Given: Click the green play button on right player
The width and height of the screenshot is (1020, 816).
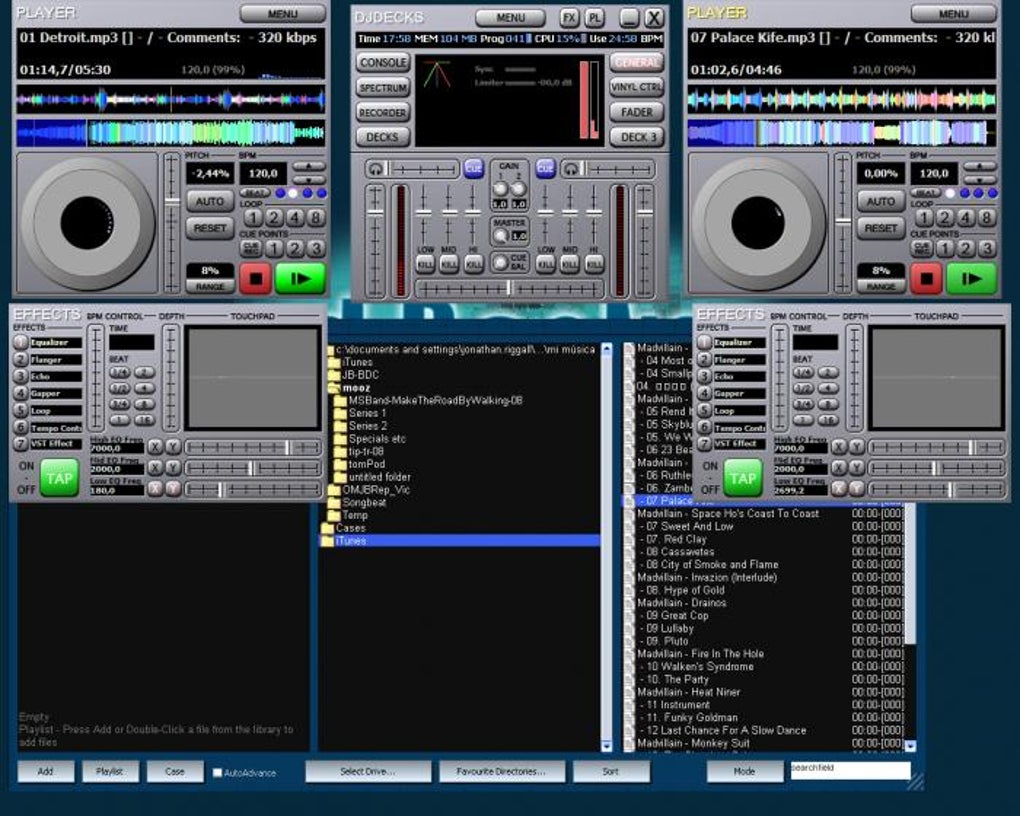Looking at the screenshot, I should [x=971, y=279].
